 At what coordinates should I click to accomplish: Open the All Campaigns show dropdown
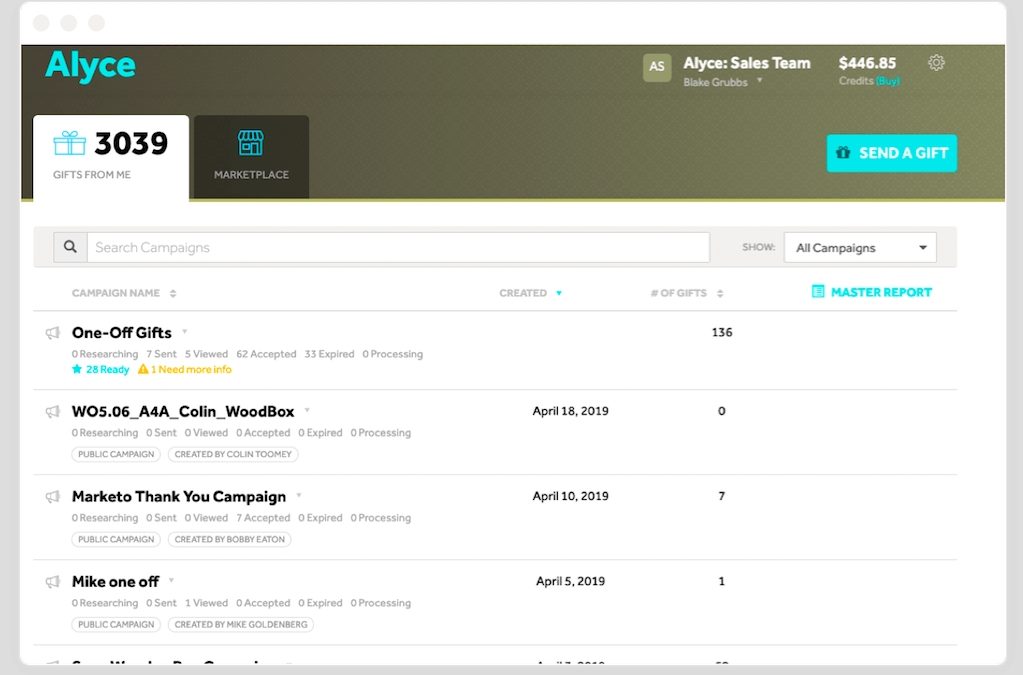pos(860,248)
